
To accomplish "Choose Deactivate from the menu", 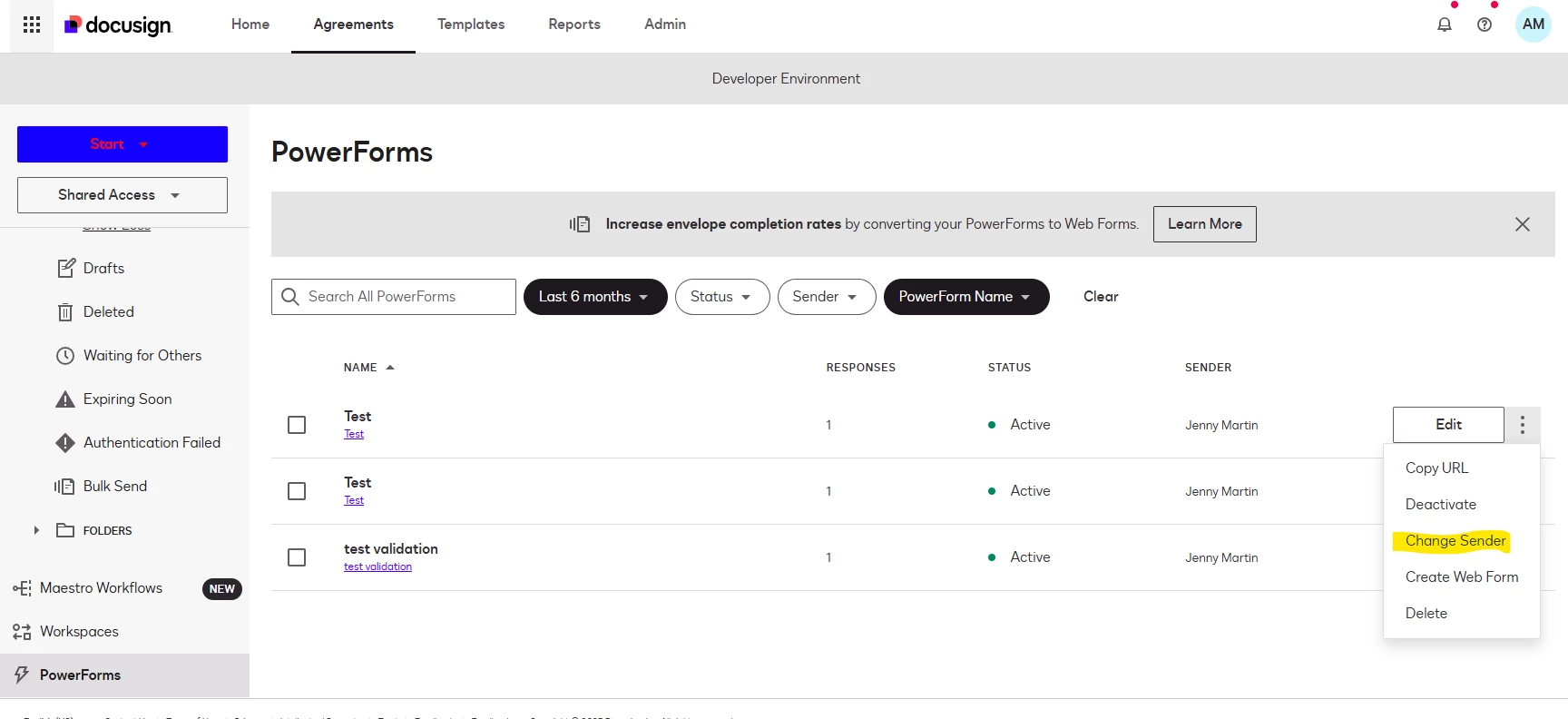I will coord(1441,505).
